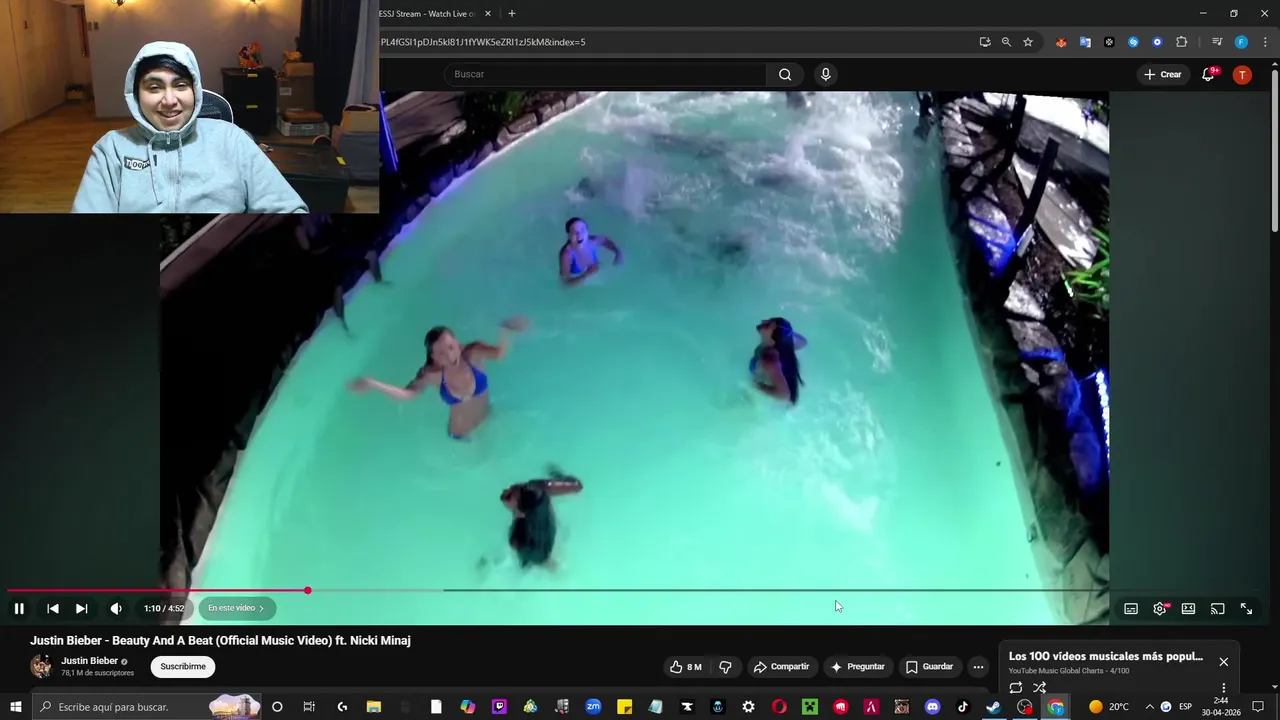Save the video with Guardar

tap(930, 667)
